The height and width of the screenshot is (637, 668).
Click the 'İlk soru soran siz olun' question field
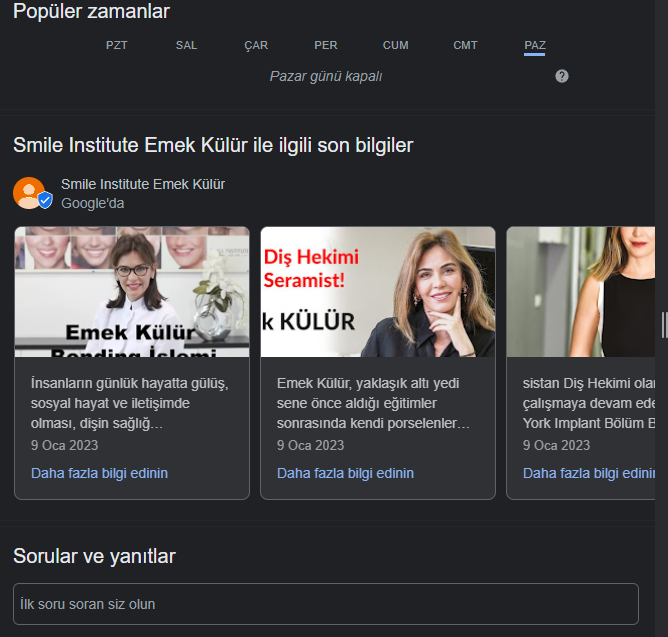[326, 604]
